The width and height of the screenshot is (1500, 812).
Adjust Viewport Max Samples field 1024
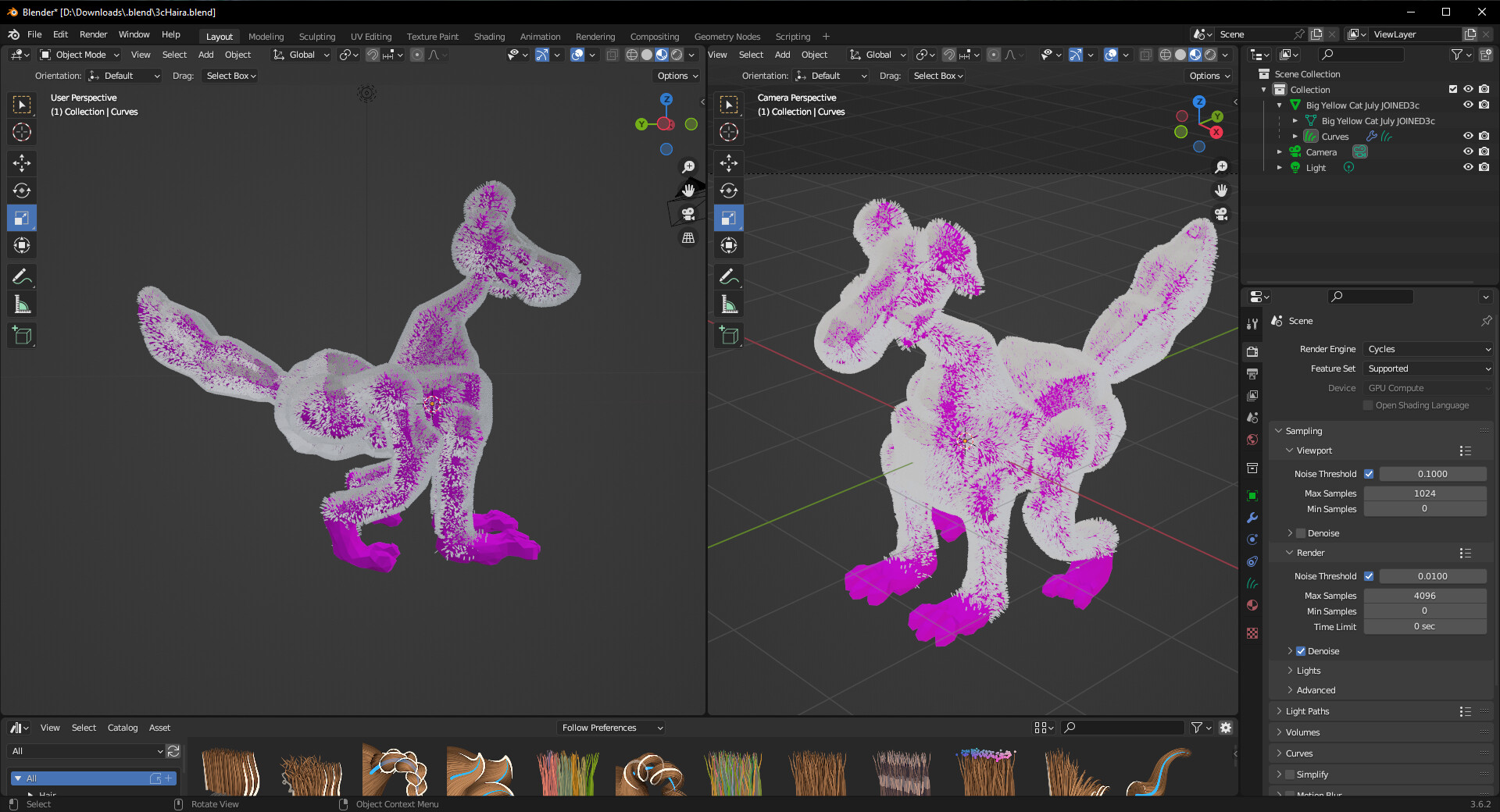point(1425,493)
